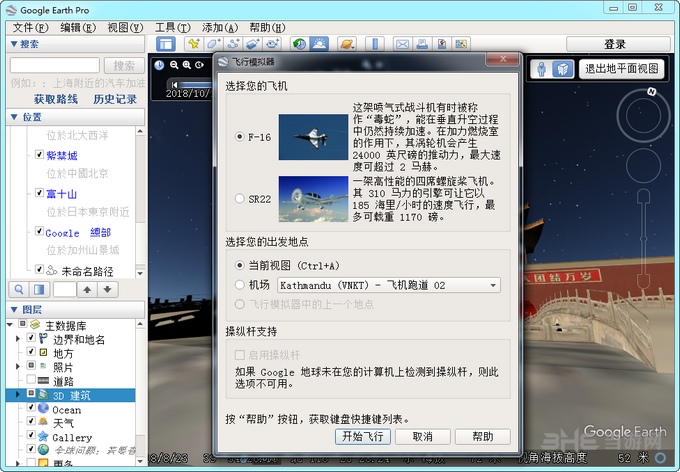Add a polygon using the toolbar icon
Viewport: 680px width, 472px height.
pyautogui.click(x=214, y=44)
